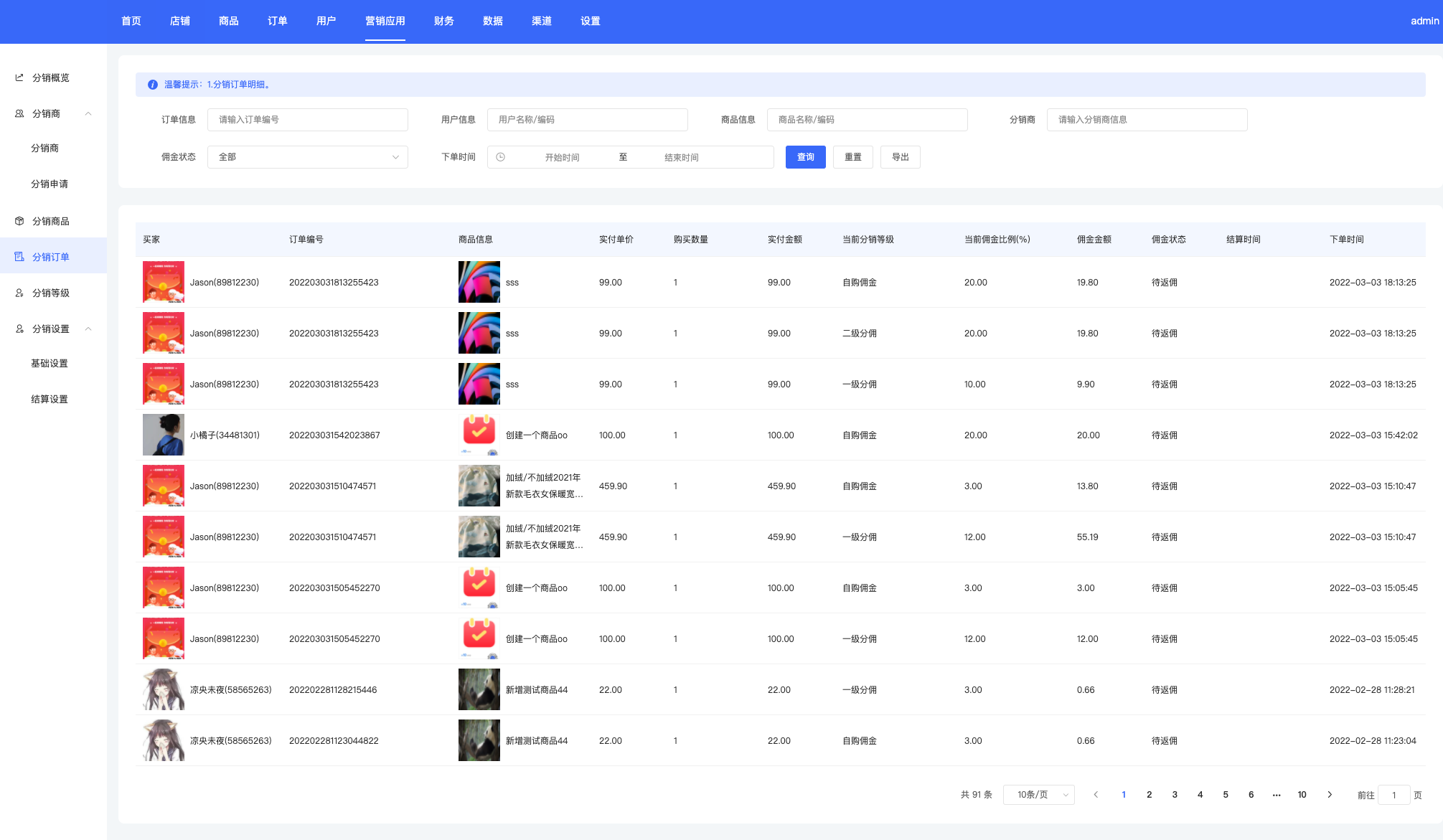Collapse the 分销商 sidebar submenu chevron

pyautogui.click(x=88, y=113)
